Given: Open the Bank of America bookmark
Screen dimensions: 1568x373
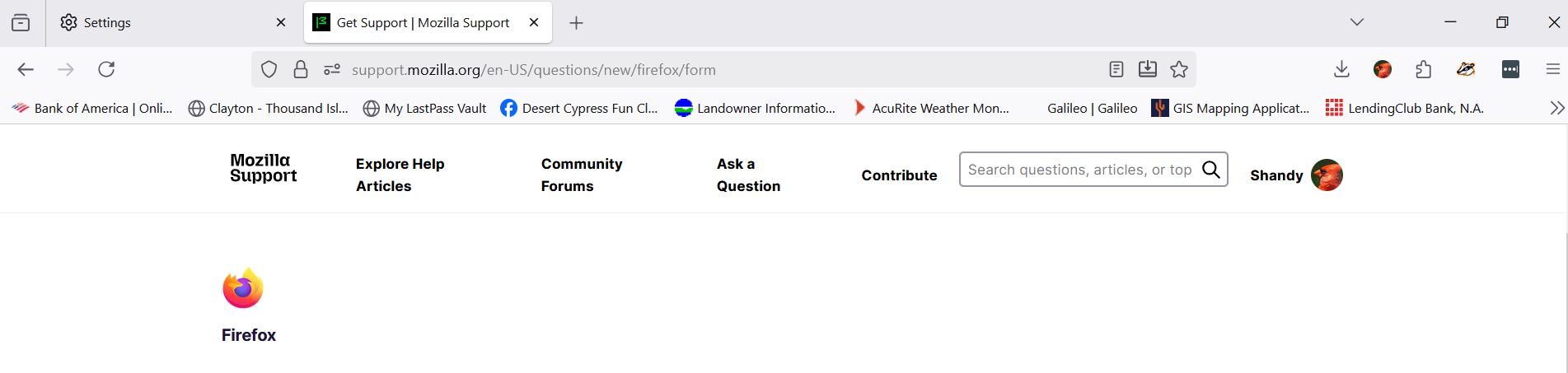Looking at the screenshot, I should pos(92,108).
